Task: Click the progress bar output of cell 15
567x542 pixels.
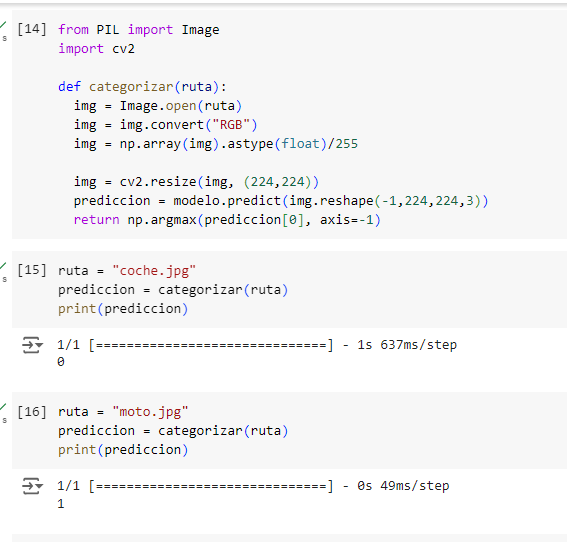Action: 257,345
